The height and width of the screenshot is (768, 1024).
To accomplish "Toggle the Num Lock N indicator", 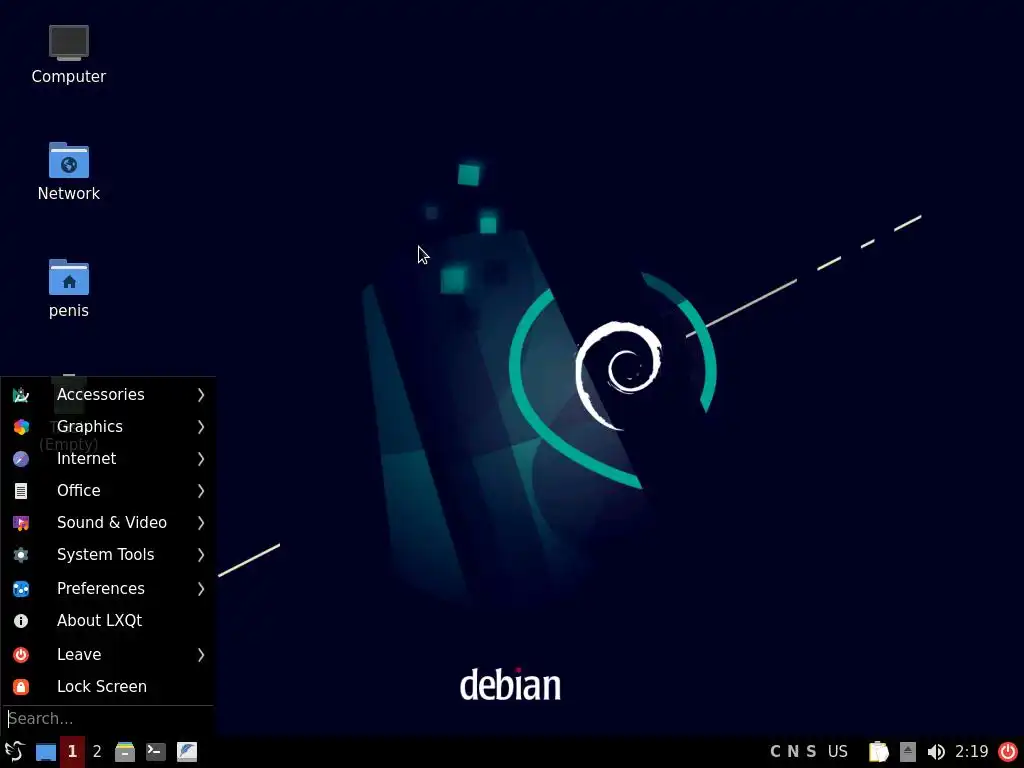I will click(x=793, y=752).
